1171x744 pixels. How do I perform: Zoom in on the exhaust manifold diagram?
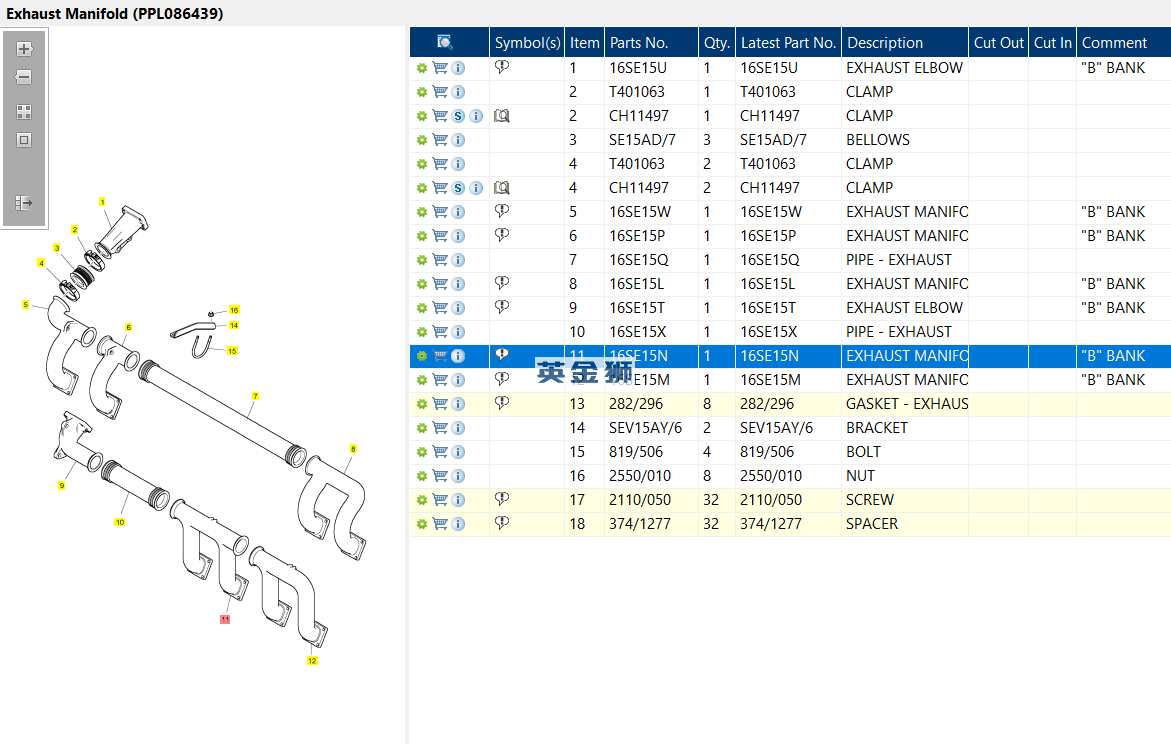(24, 49)
